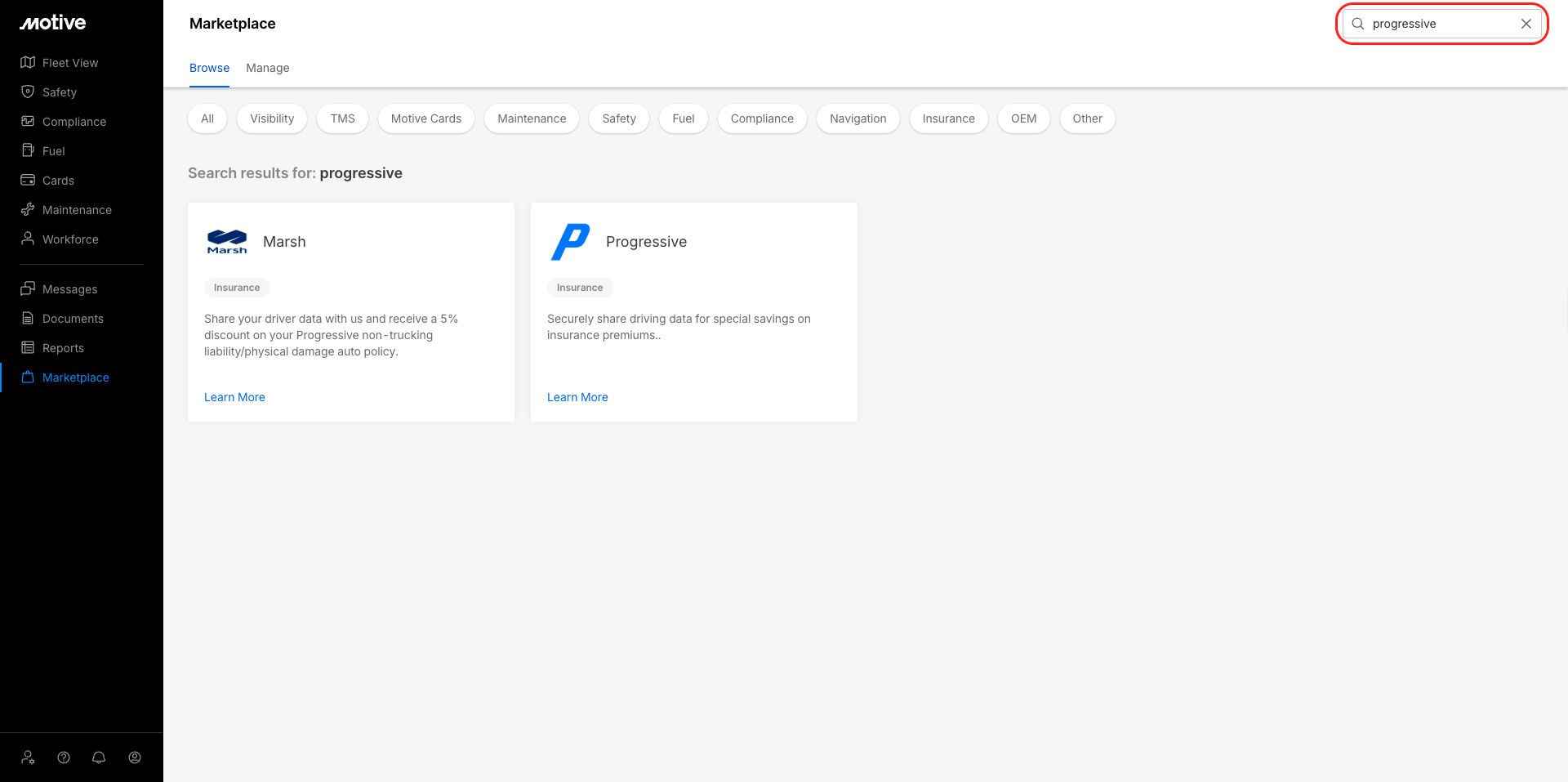Go to Cards in the sidebar
Screen dimensions: 1568x782
point(58,181)
